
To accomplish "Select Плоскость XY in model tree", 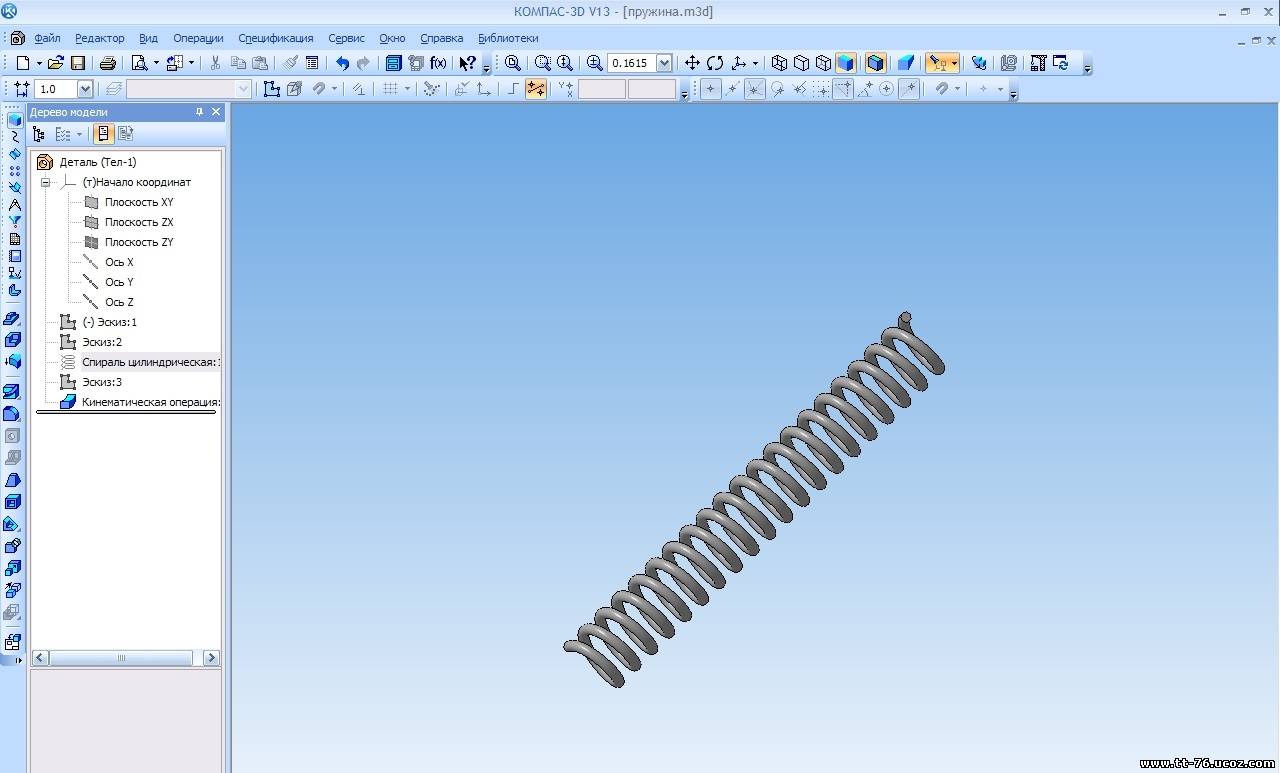I will click(x=139, y=202).
